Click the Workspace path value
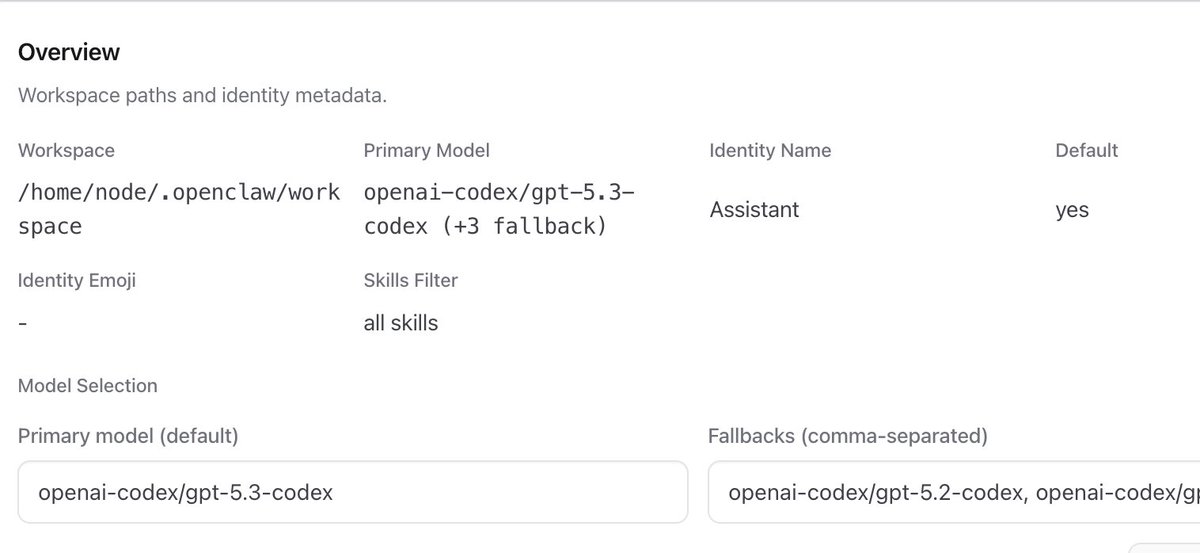Viewport: 1200px width, 553px height. click(180, 209)
